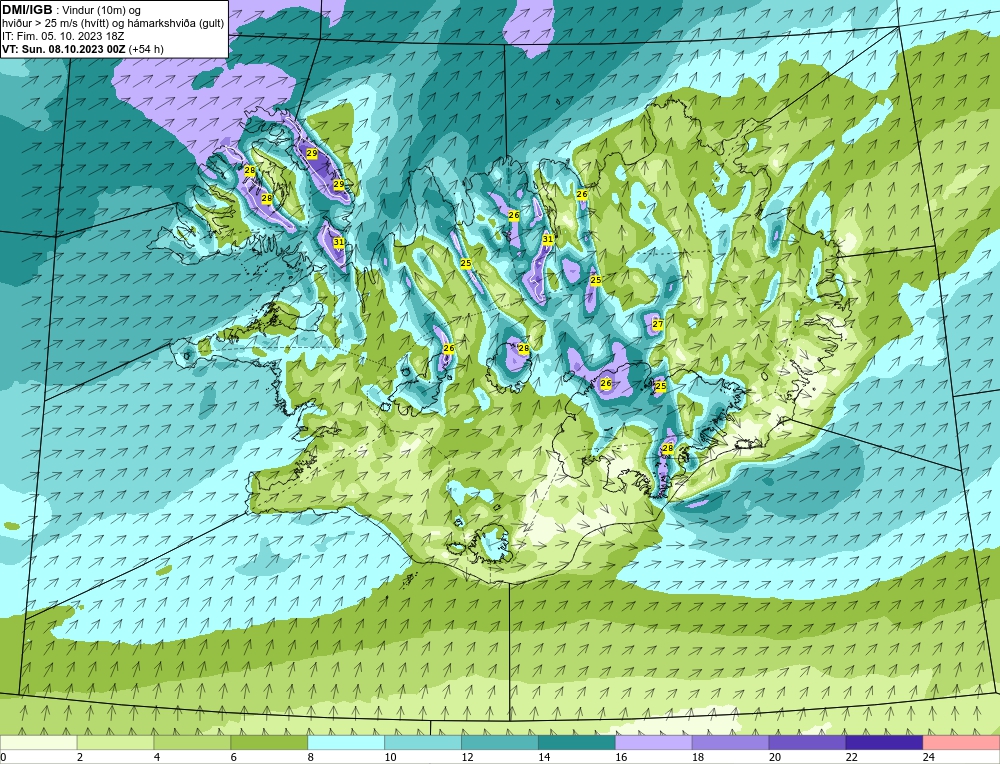The width and height of the screenshot is (1000, 764).
Task: Click the dark teal 14–16 legend swatch
Action: (577, 743)
